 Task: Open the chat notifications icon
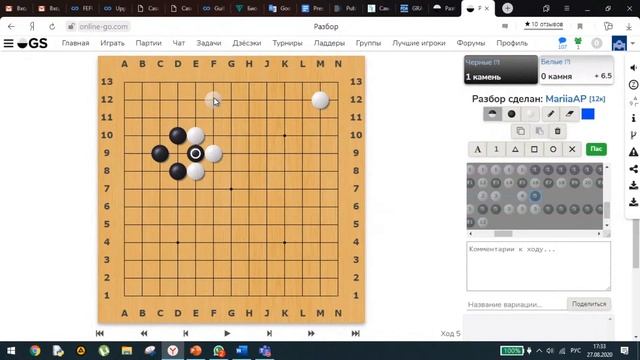(562, 42)
